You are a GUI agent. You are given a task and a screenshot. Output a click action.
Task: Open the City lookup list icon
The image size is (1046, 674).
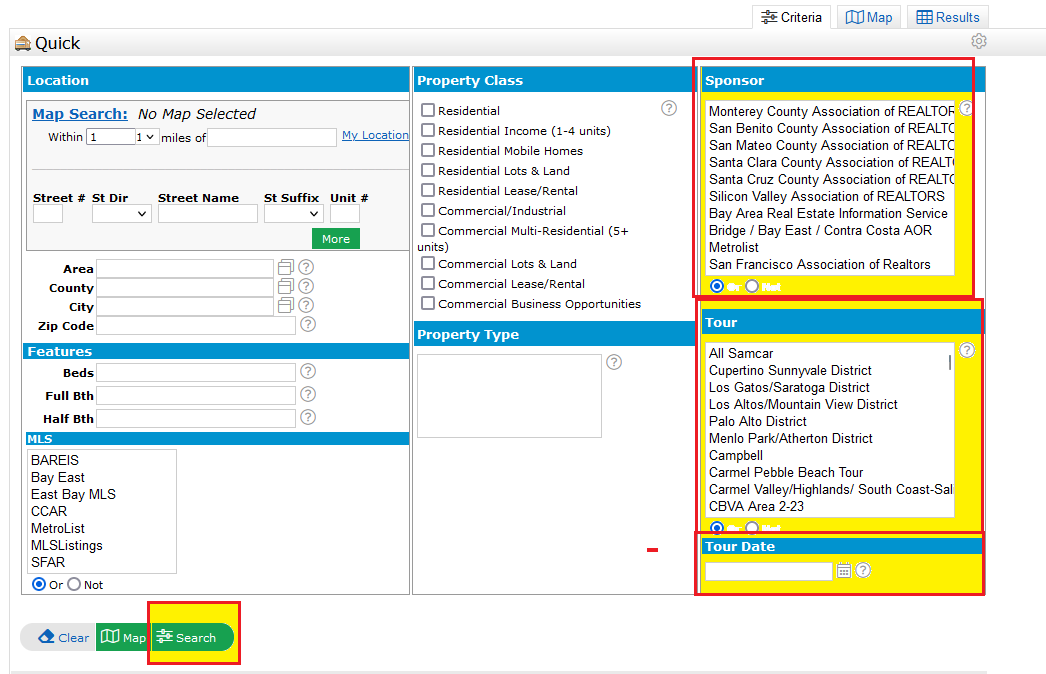[286, 305]
